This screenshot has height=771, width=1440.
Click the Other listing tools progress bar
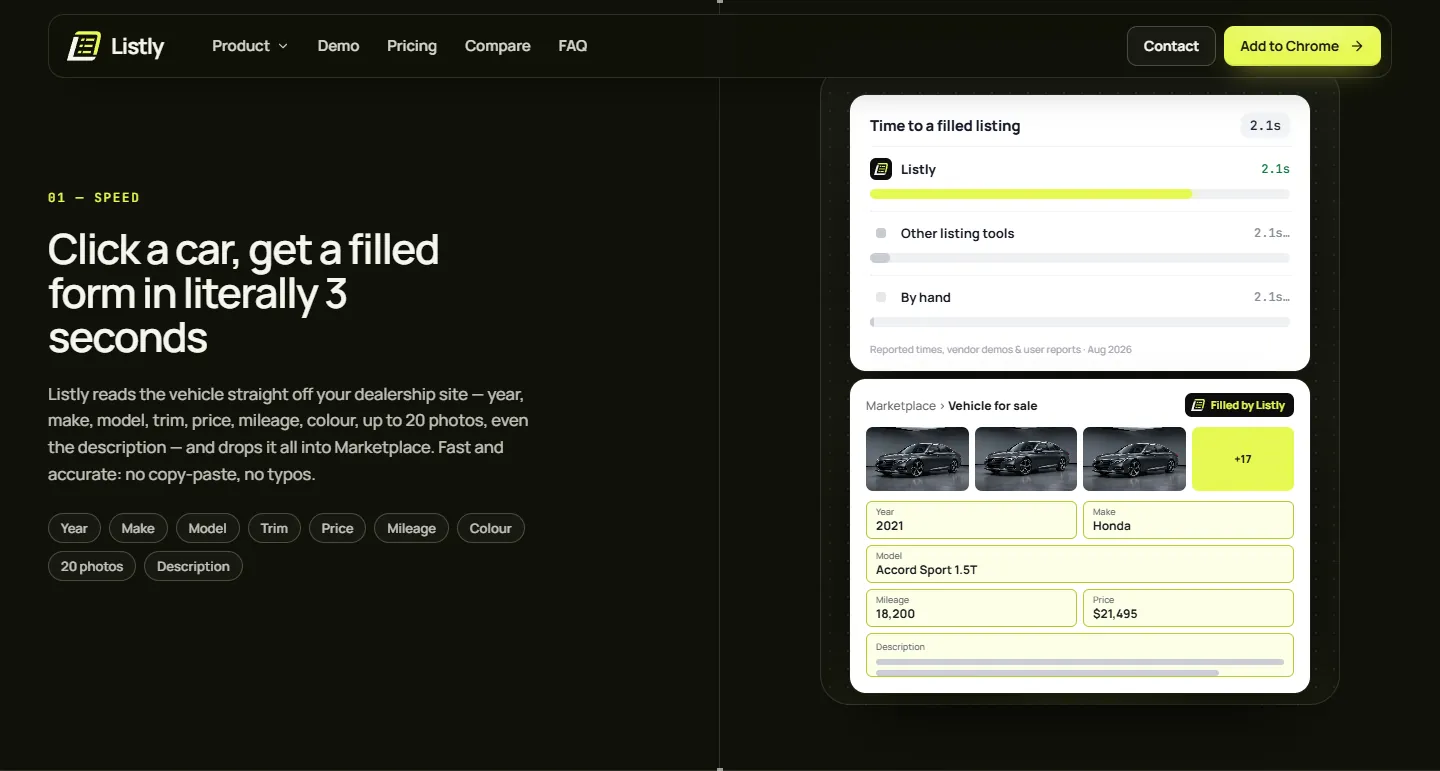point(1080,258)
